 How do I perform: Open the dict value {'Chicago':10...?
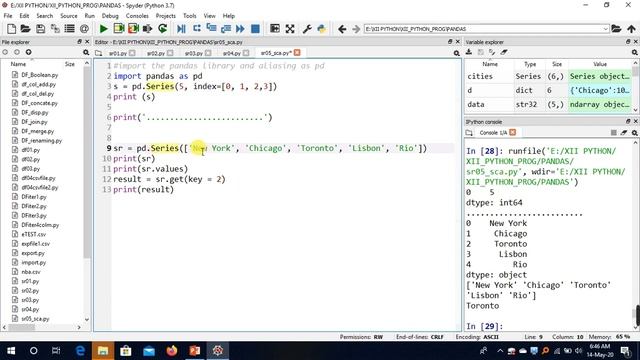600,90
